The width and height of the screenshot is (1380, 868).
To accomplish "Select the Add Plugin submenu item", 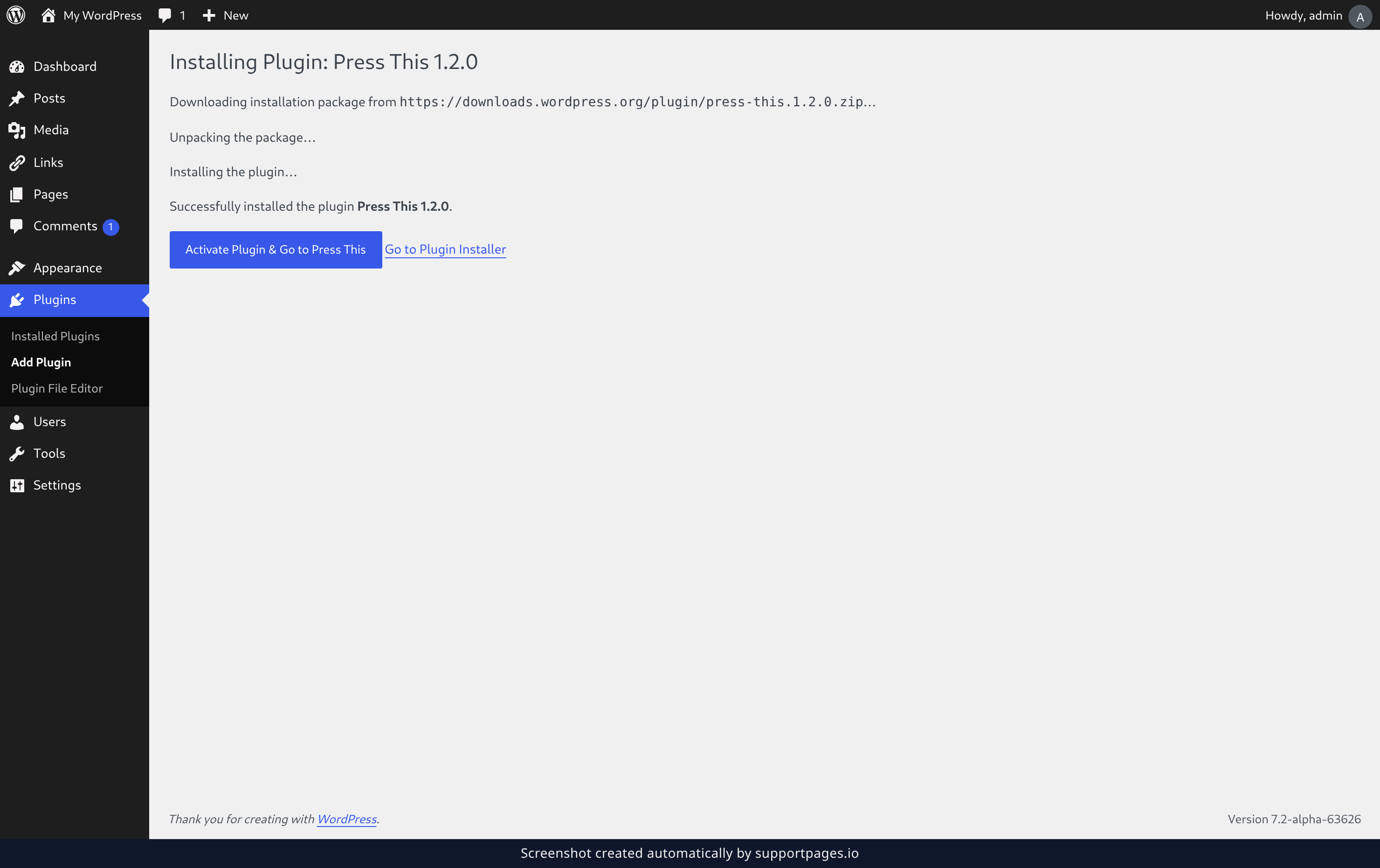I will [x=41, y=362].
